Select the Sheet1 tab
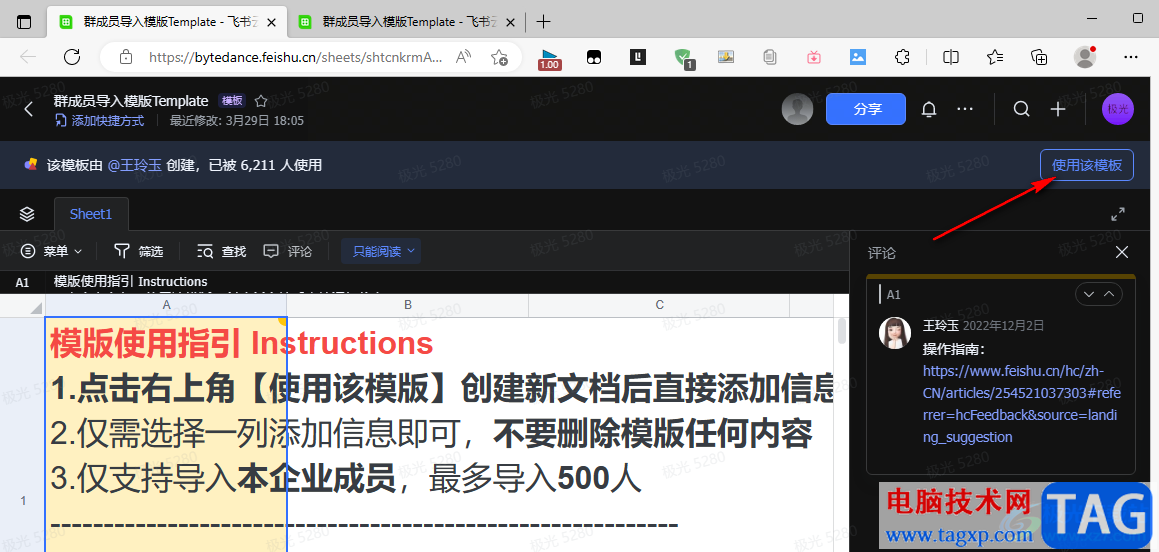 click(x=91, y=214)
